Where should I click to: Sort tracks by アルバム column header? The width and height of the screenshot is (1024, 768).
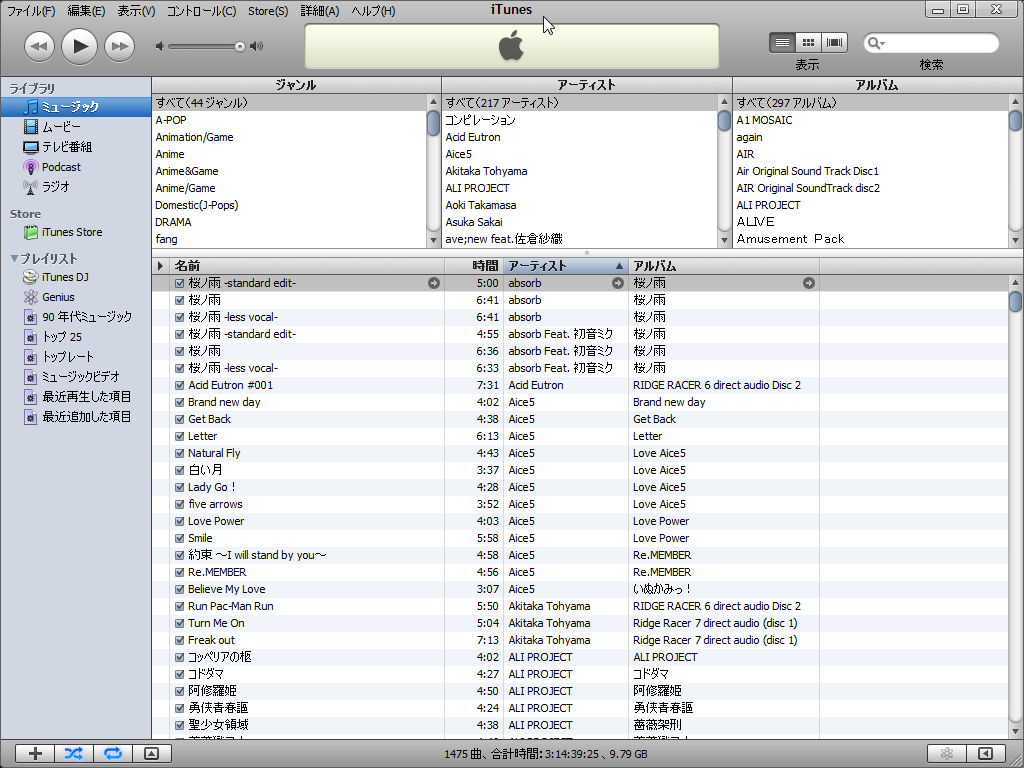[724, 266]
